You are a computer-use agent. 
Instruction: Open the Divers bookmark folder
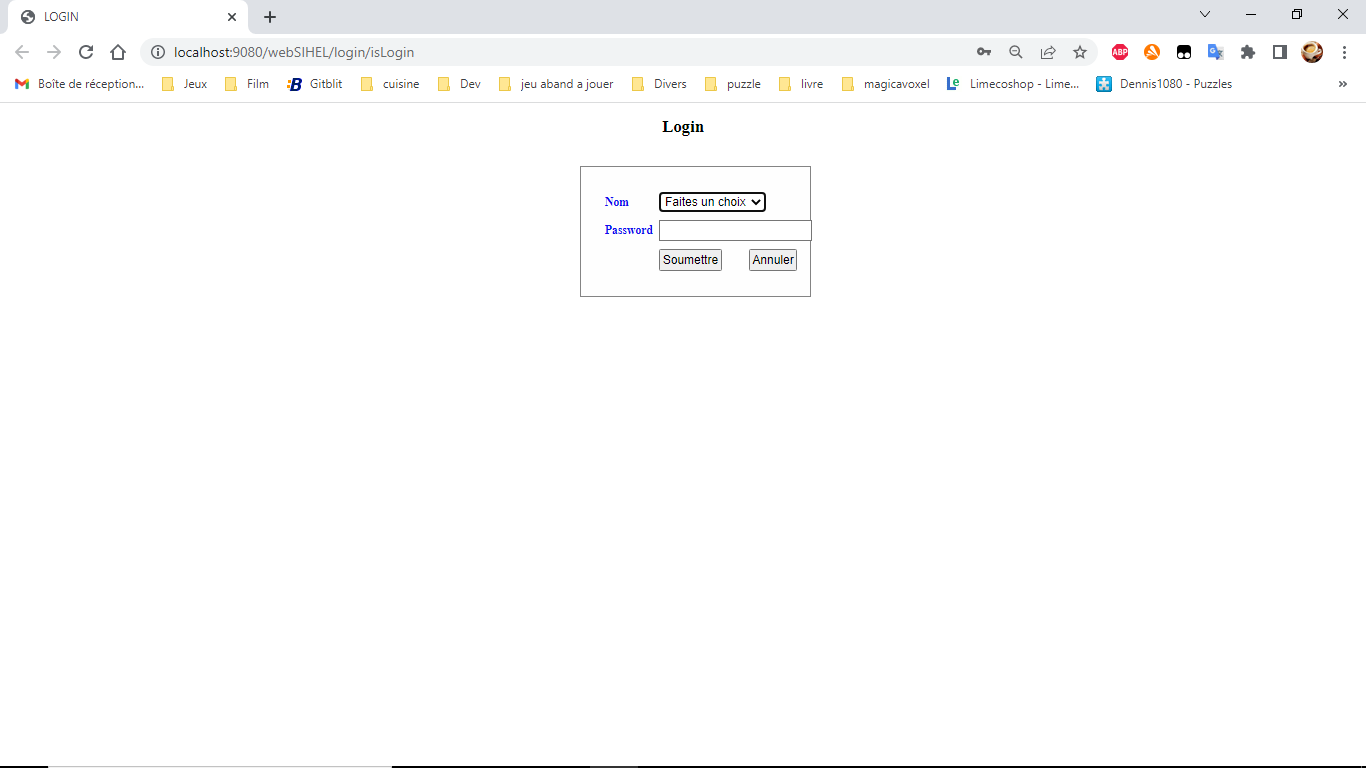659,84
